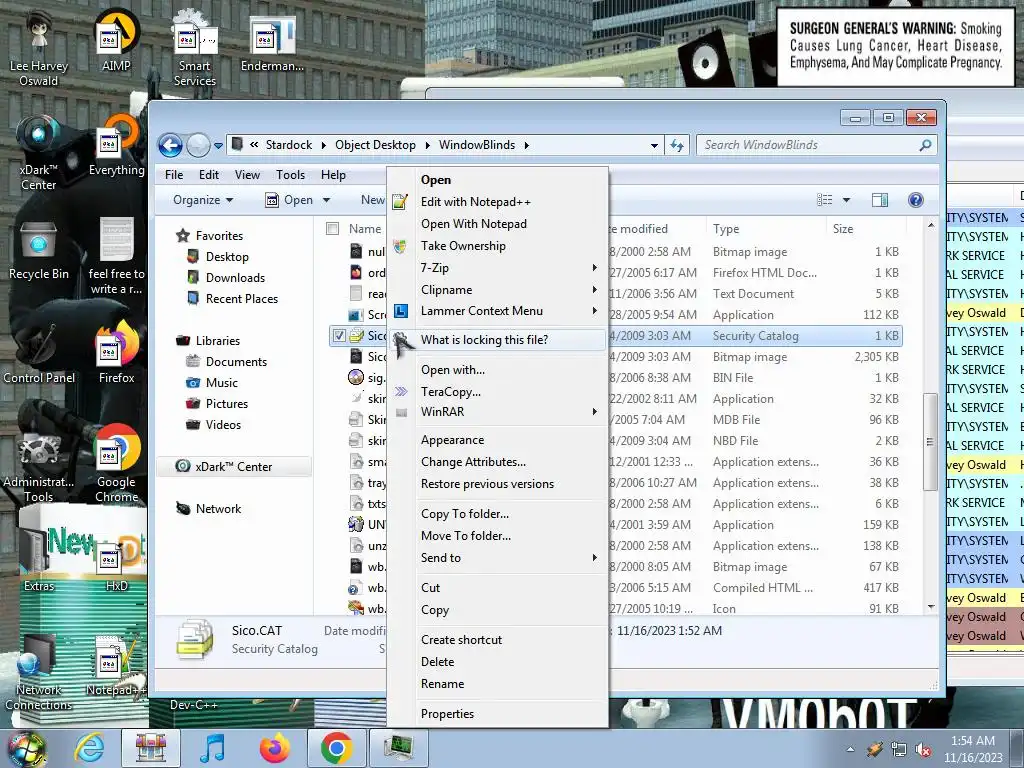Screen dimensions: 1024x768
Task: Click the Explorer Back arrow button
Action: (x=170, y=145)
